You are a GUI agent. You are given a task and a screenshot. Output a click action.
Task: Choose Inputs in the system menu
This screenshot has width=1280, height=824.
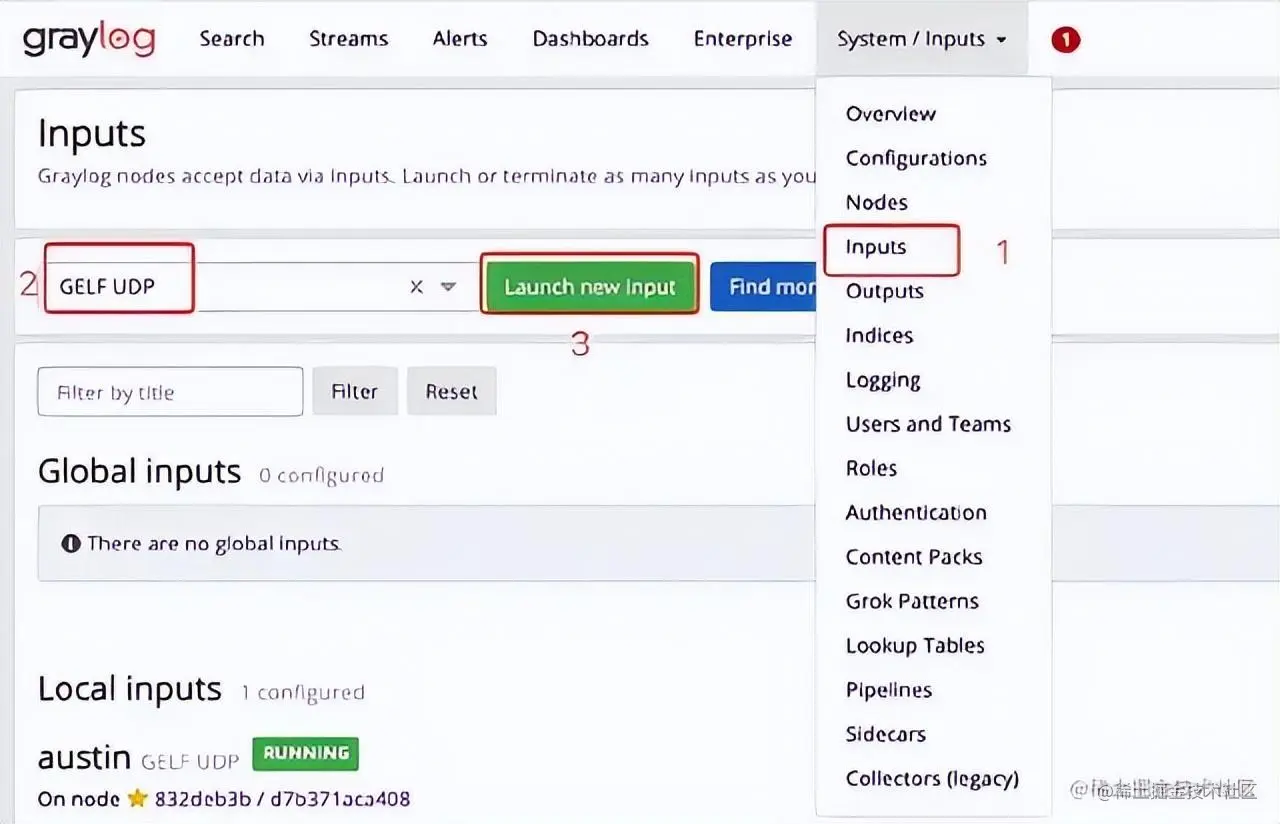875,247
